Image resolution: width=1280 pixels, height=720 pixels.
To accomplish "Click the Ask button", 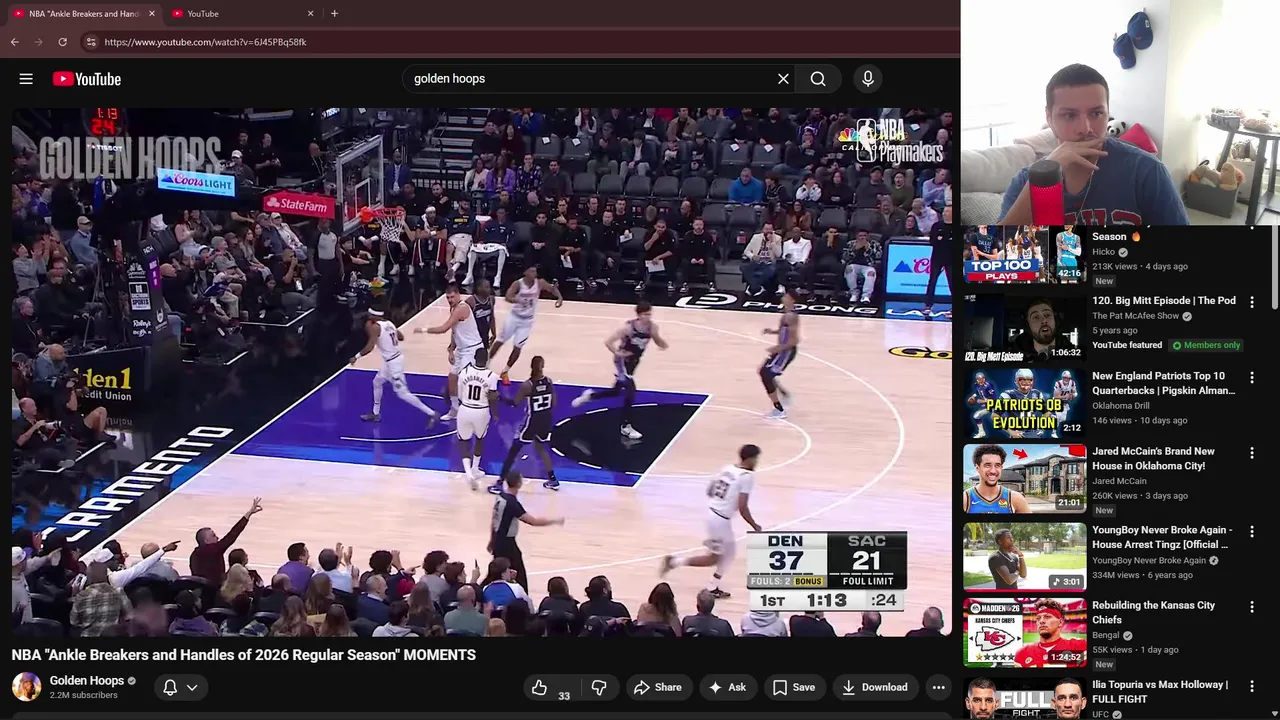I will click(727, 687).
